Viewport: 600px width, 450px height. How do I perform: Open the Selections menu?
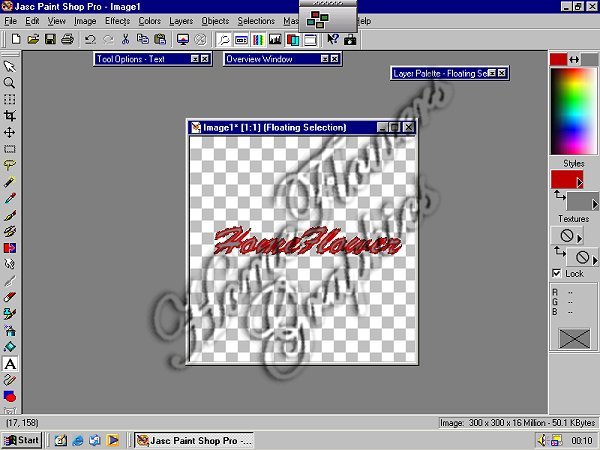[256, 21]
